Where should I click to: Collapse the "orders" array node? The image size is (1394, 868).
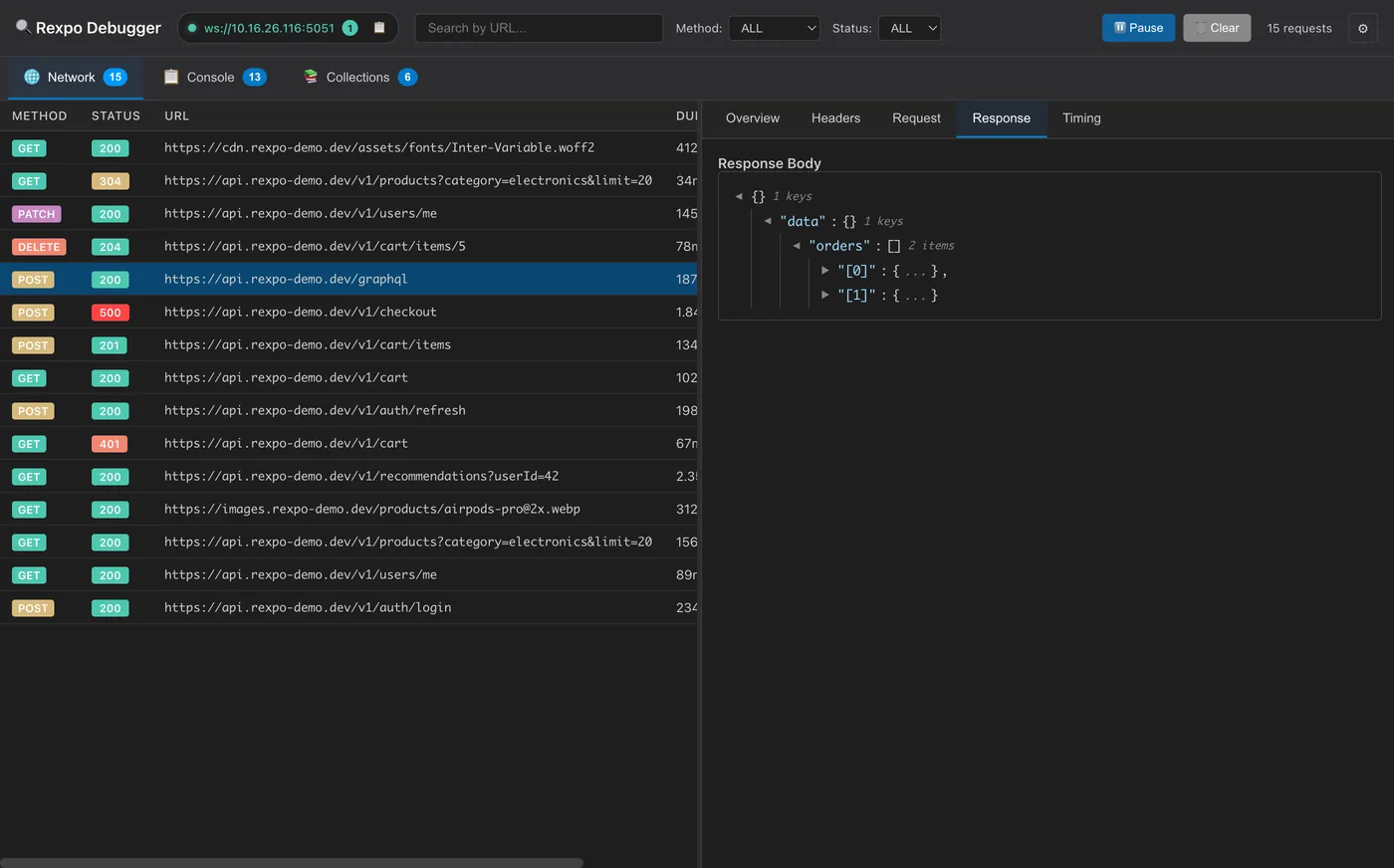tap(797, 246)
